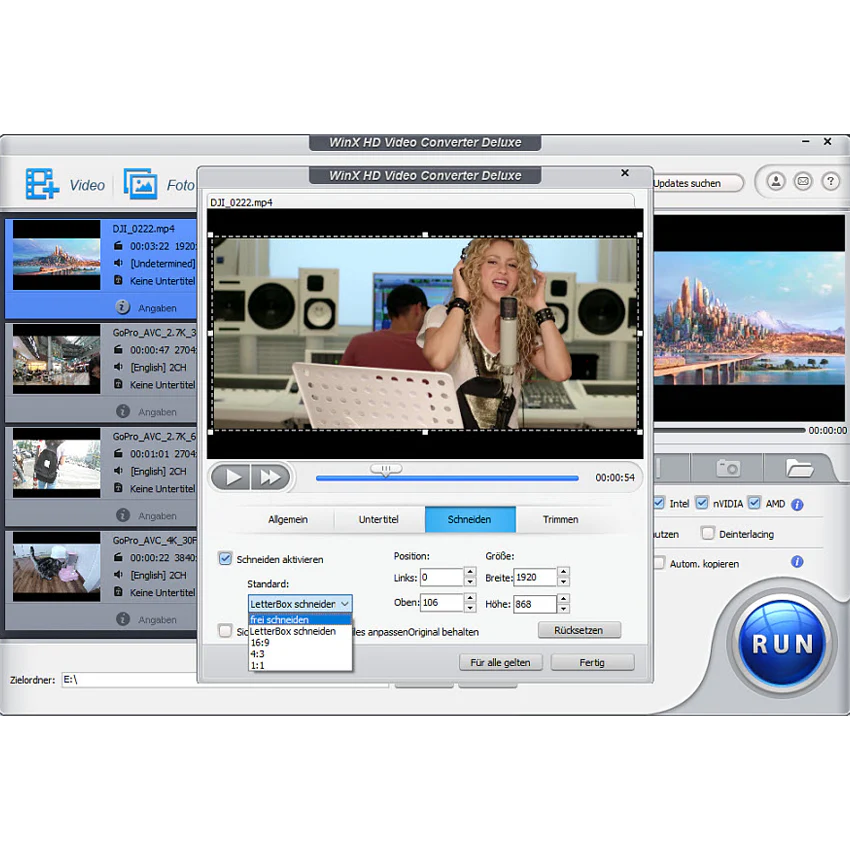Click the Für alle gelten button
This screenshot has height=850, width=850.
coord(500,662)
